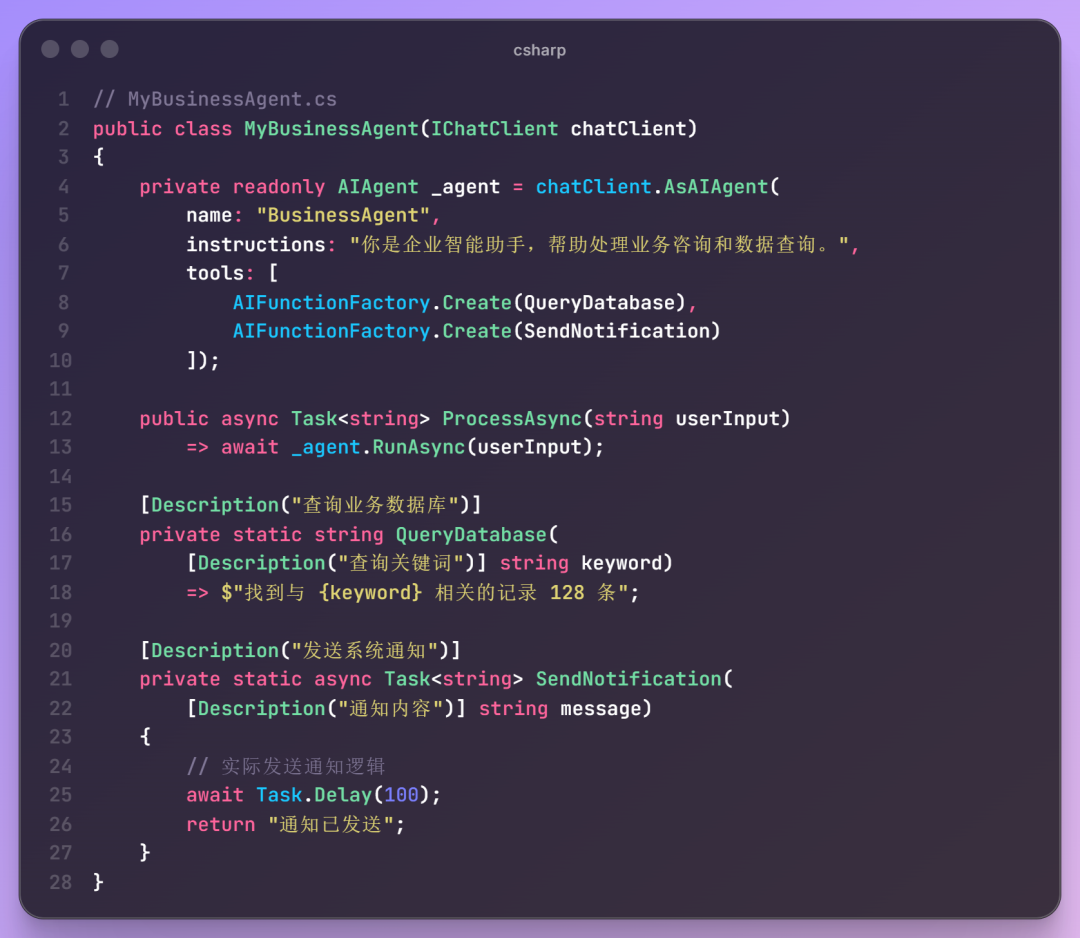The image size is (1080, 938).
Task: Click line number 28 in the gutter
Action: [61, 882]
